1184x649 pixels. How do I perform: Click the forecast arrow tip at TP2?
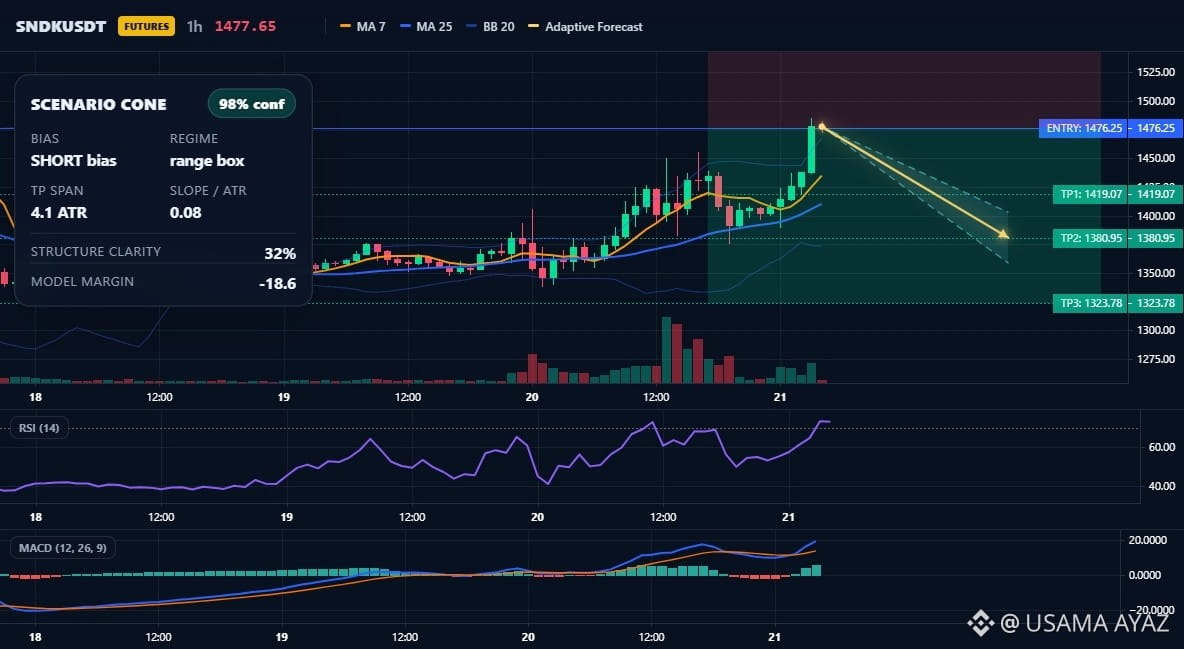click(1004, 235)
